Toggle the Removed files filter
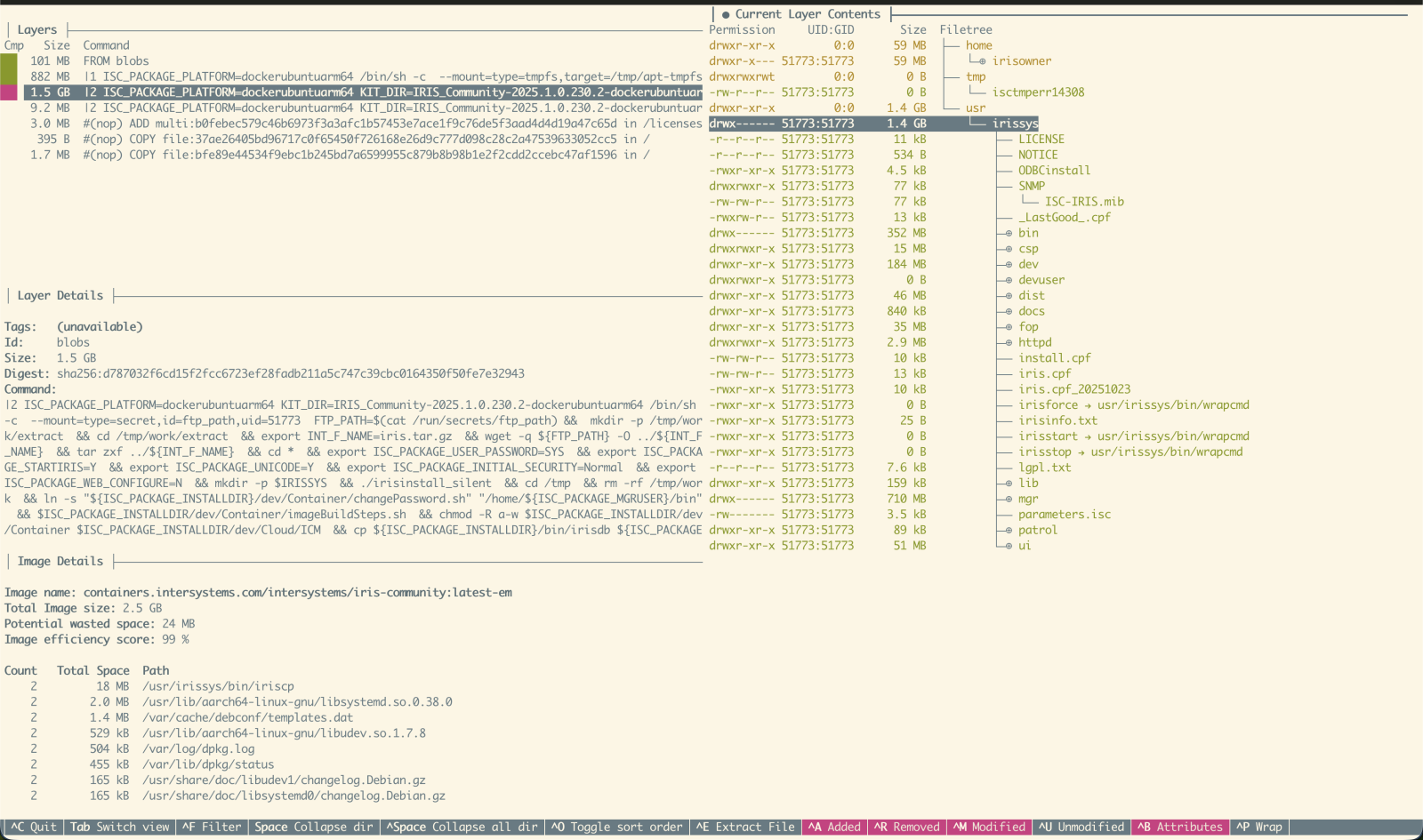Viewport: 1423px width, 840px height. [x=906, y=827]
